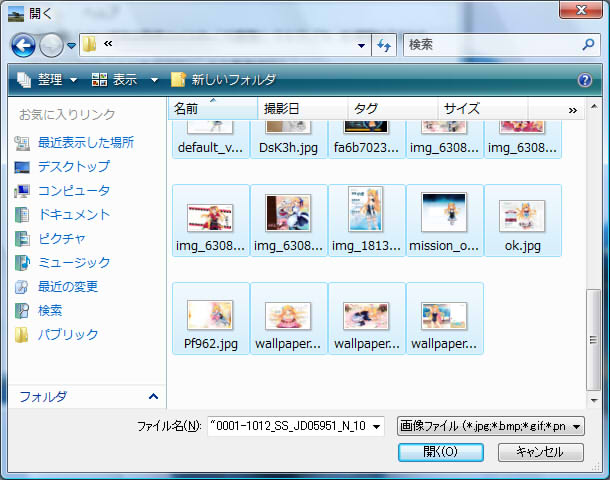Click the キャンセル cancel button
The width and height of the screenshot is (610, 480).
tap(540, 452)
